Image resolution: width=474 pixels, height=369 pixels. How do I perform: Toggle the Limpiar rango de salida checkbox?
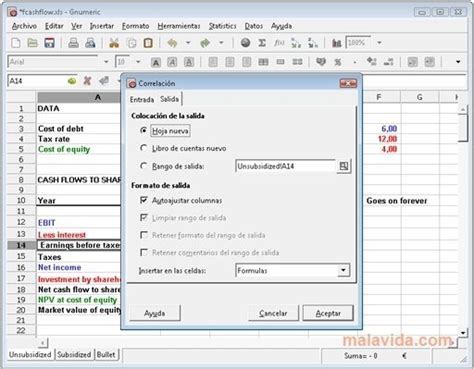[144, 218]
